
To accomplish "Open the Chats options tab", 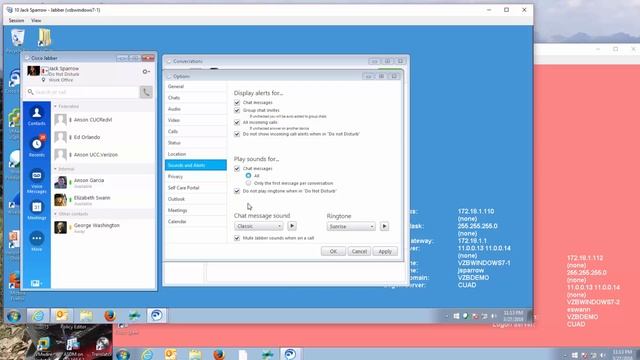I will click(x=196, y=98).
